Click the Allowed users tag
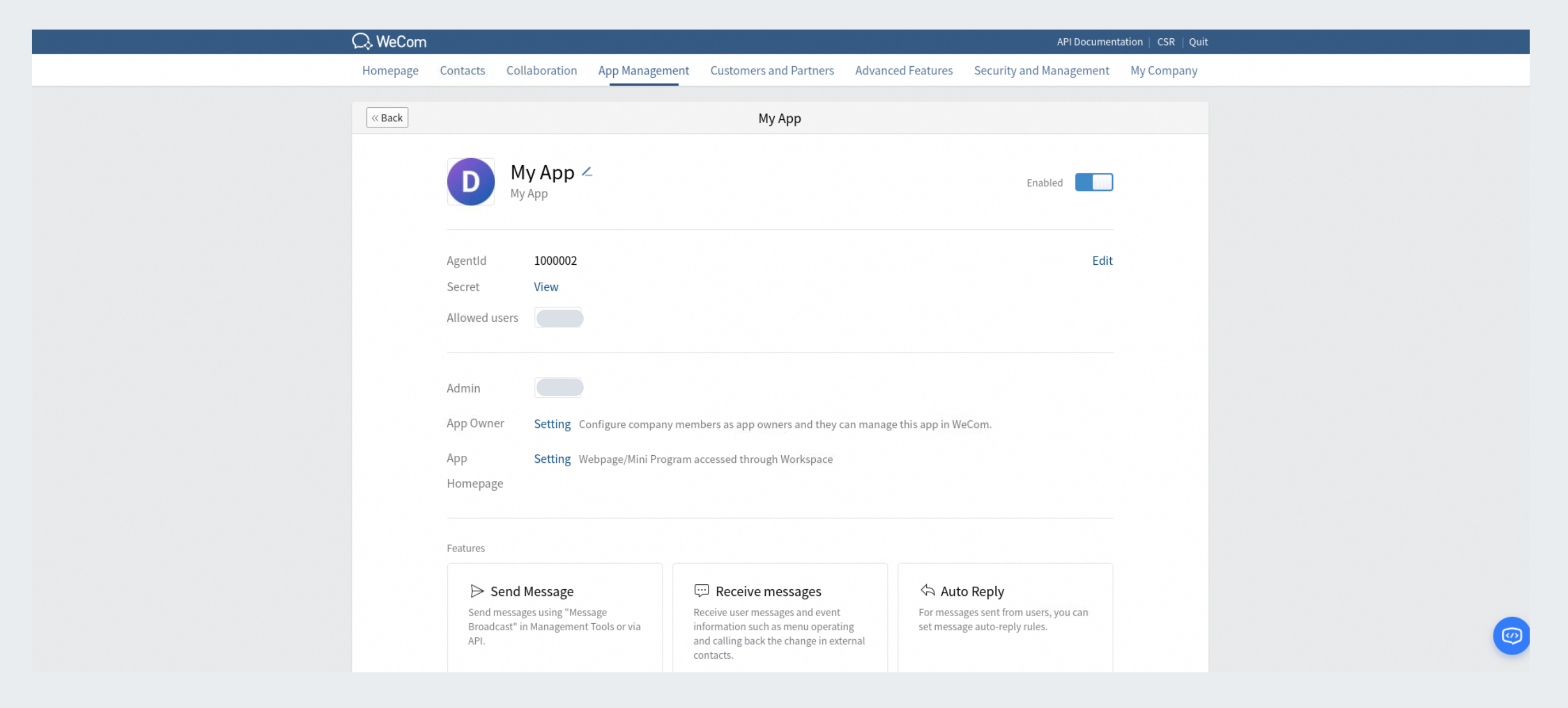The image size is (1568, 708). pos(559,317)
